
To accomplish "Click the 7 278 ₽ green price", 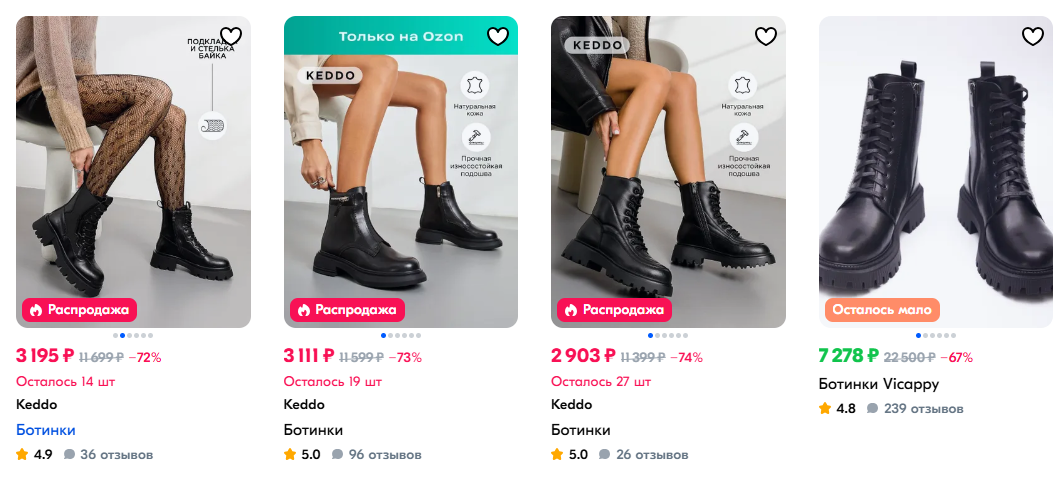I will tap(848, 356).
